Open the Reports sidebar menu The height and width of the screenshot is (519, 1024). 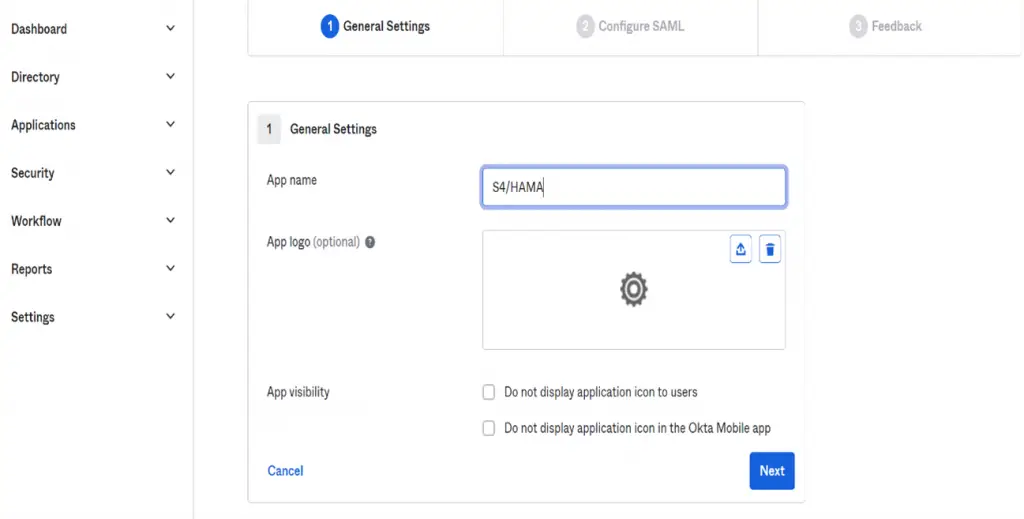tap(93, 269)
